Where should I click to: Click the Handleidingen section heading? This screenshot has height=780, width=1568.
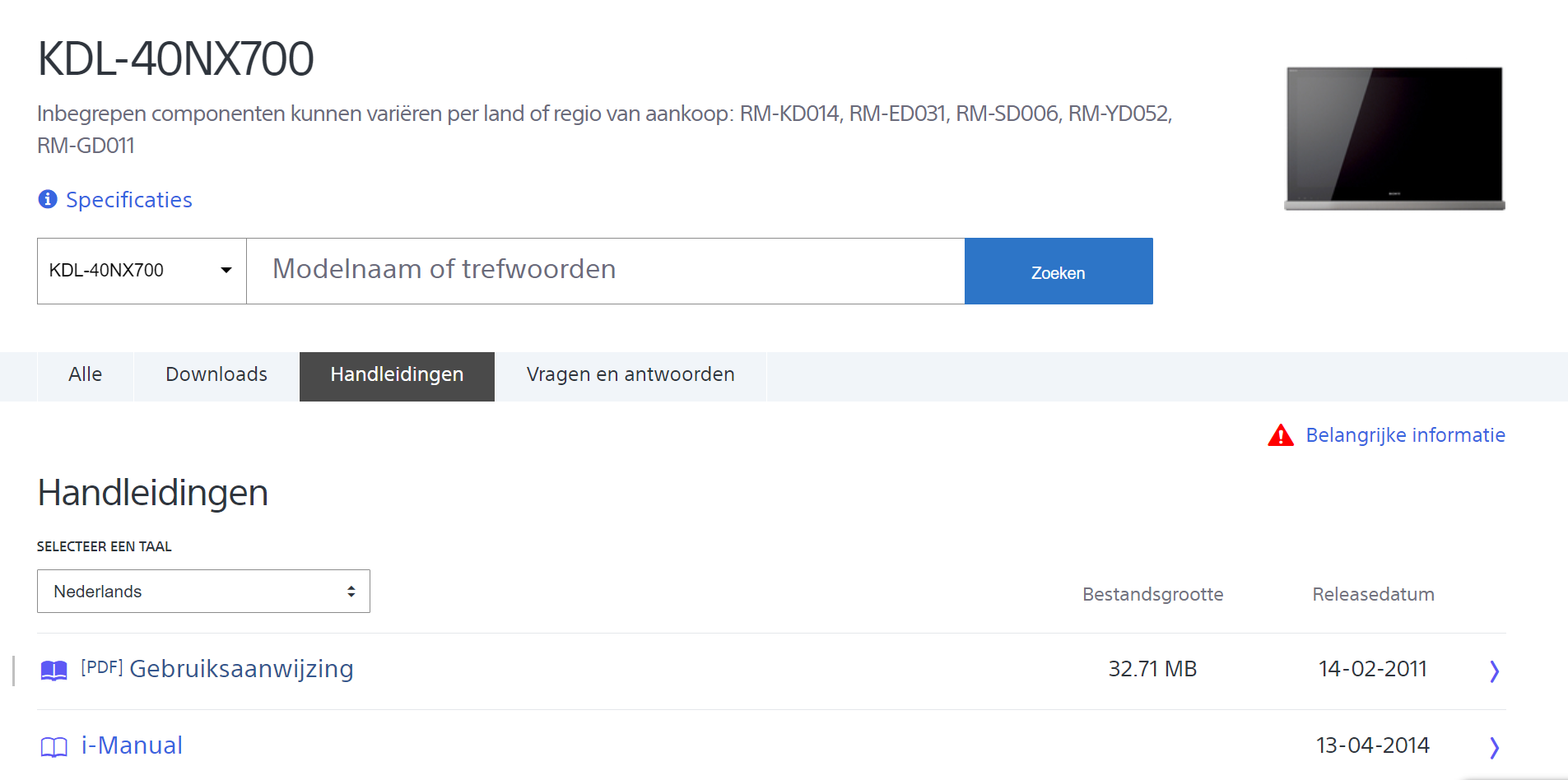click(153, 494)
